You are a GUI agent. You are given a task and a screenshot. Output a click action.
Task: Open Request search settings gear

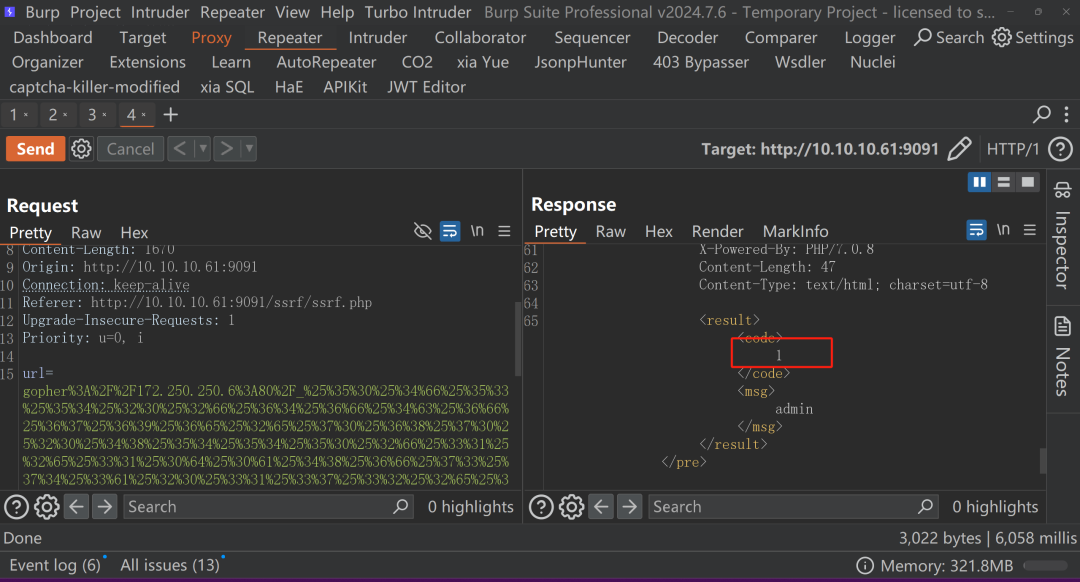click(x=47, y=507)
